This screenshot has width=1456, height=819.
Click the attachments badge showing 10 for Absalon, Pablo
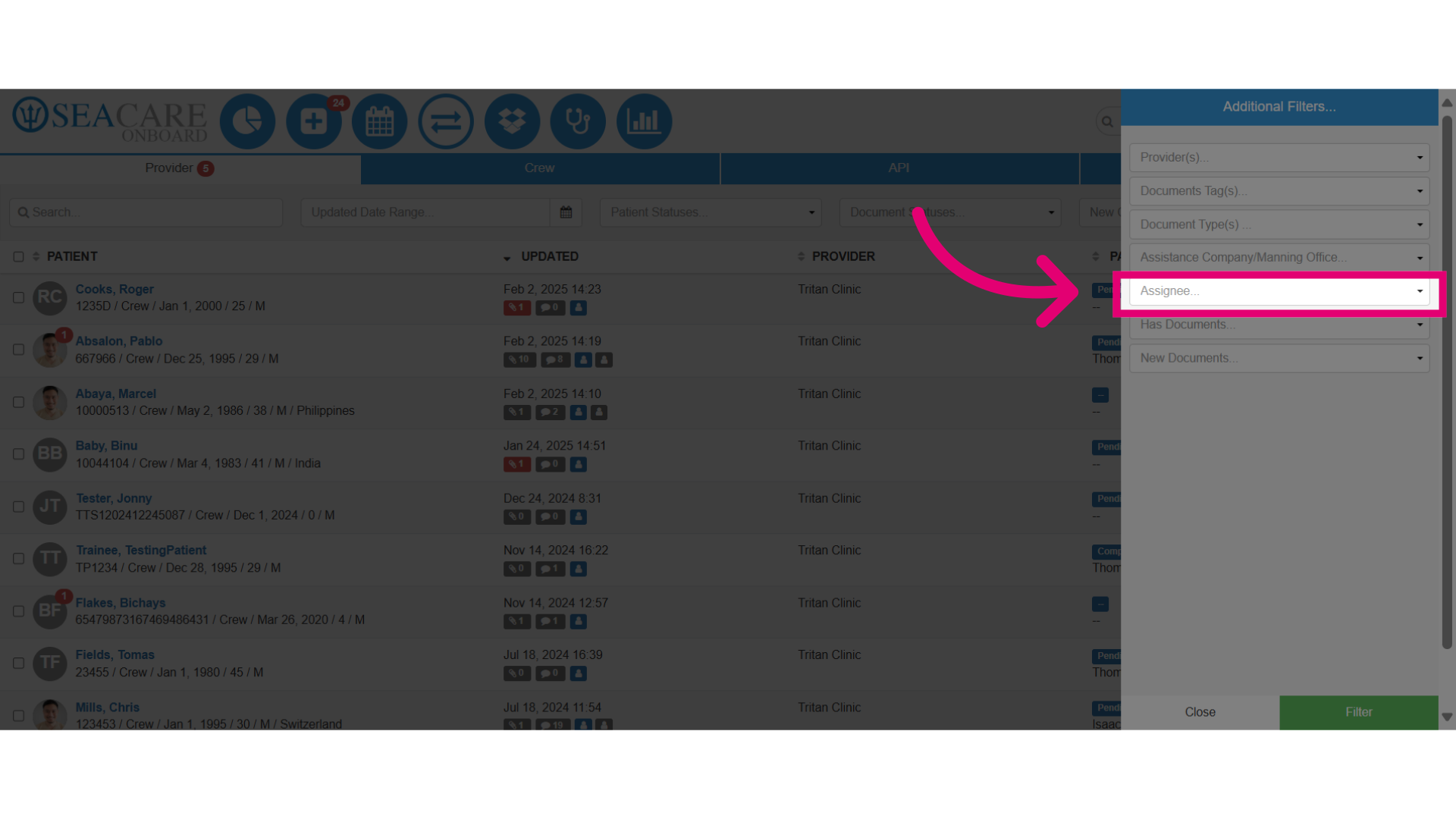[x=519, y=359]
